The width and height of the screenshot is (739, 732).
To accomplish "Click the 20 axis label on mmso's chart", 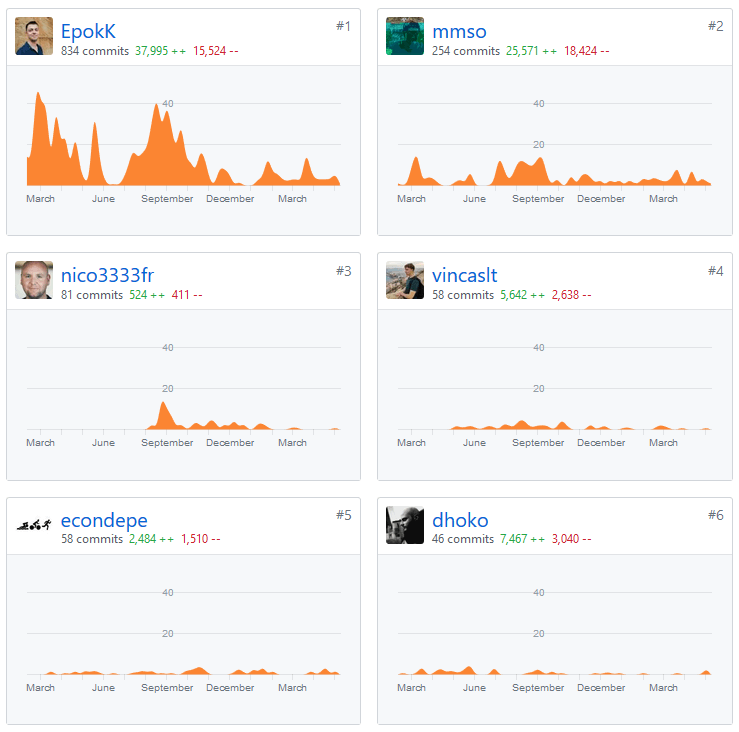I will pos(539,145).
